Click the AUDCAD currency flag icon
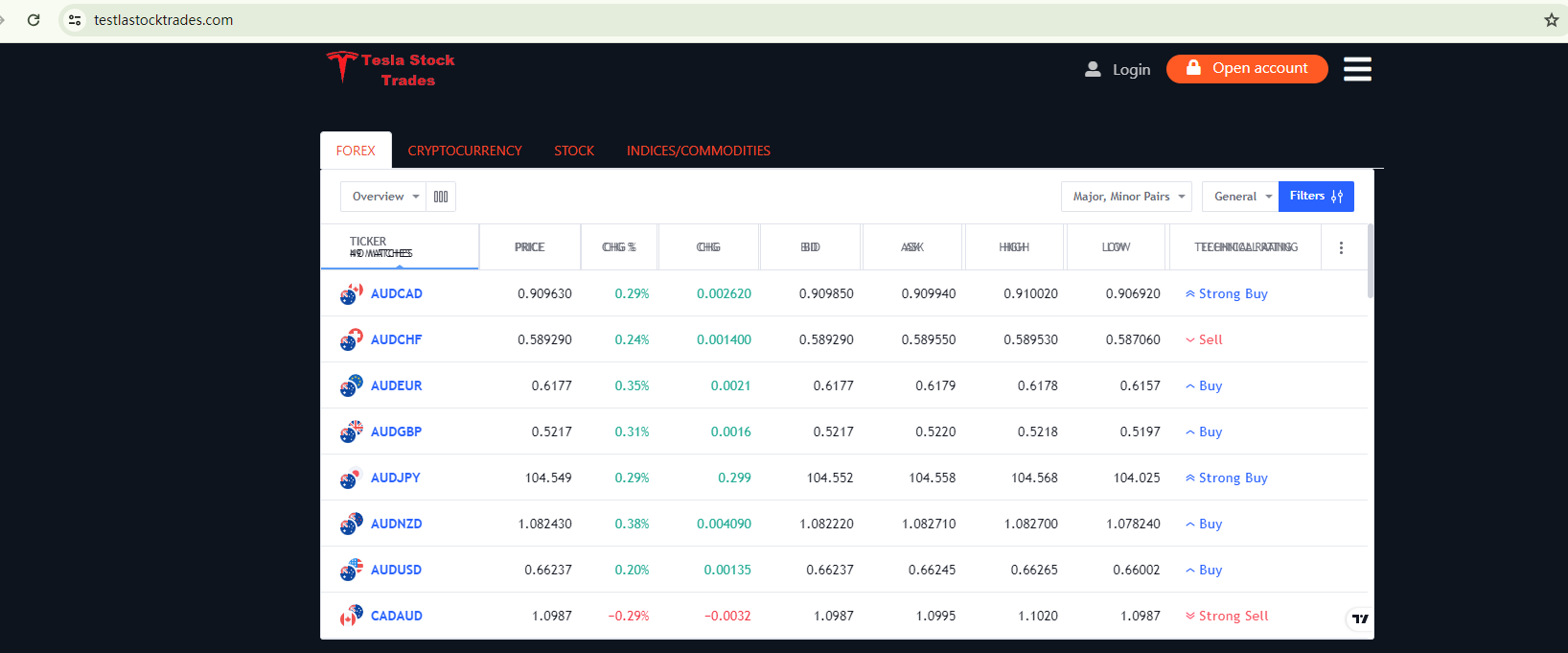This screenshot has height=653, width=1568. tap(351, 293)
